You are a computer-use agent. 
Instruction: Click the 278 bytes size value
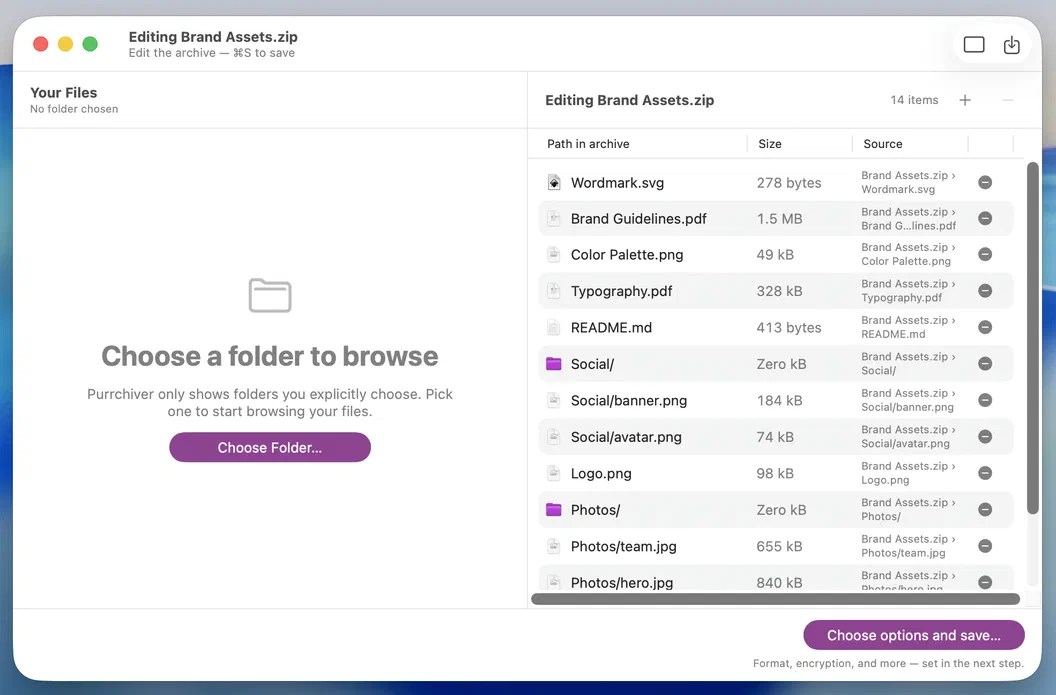click(789, 183)
